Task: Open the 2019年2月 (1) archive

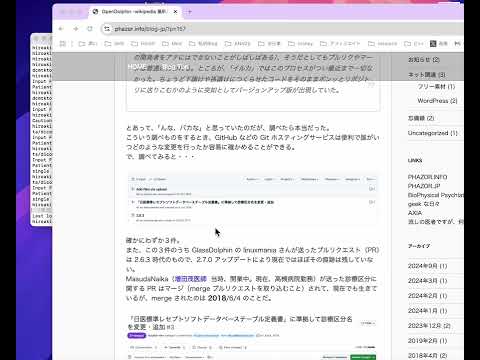Action: [x=427, y=341]
